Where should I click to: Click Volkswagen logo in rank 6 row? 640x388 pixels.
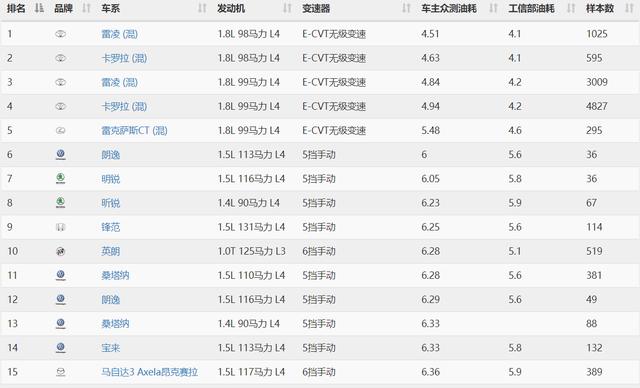click(60, 155)
